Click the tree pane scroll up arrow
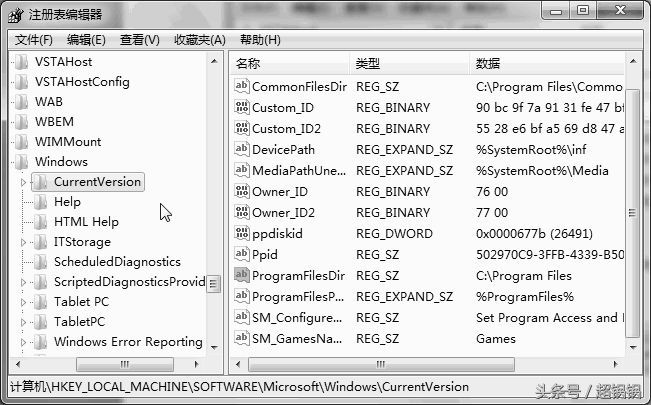The width and height of the screenshot is (651, 405). [x=214, y=61]
